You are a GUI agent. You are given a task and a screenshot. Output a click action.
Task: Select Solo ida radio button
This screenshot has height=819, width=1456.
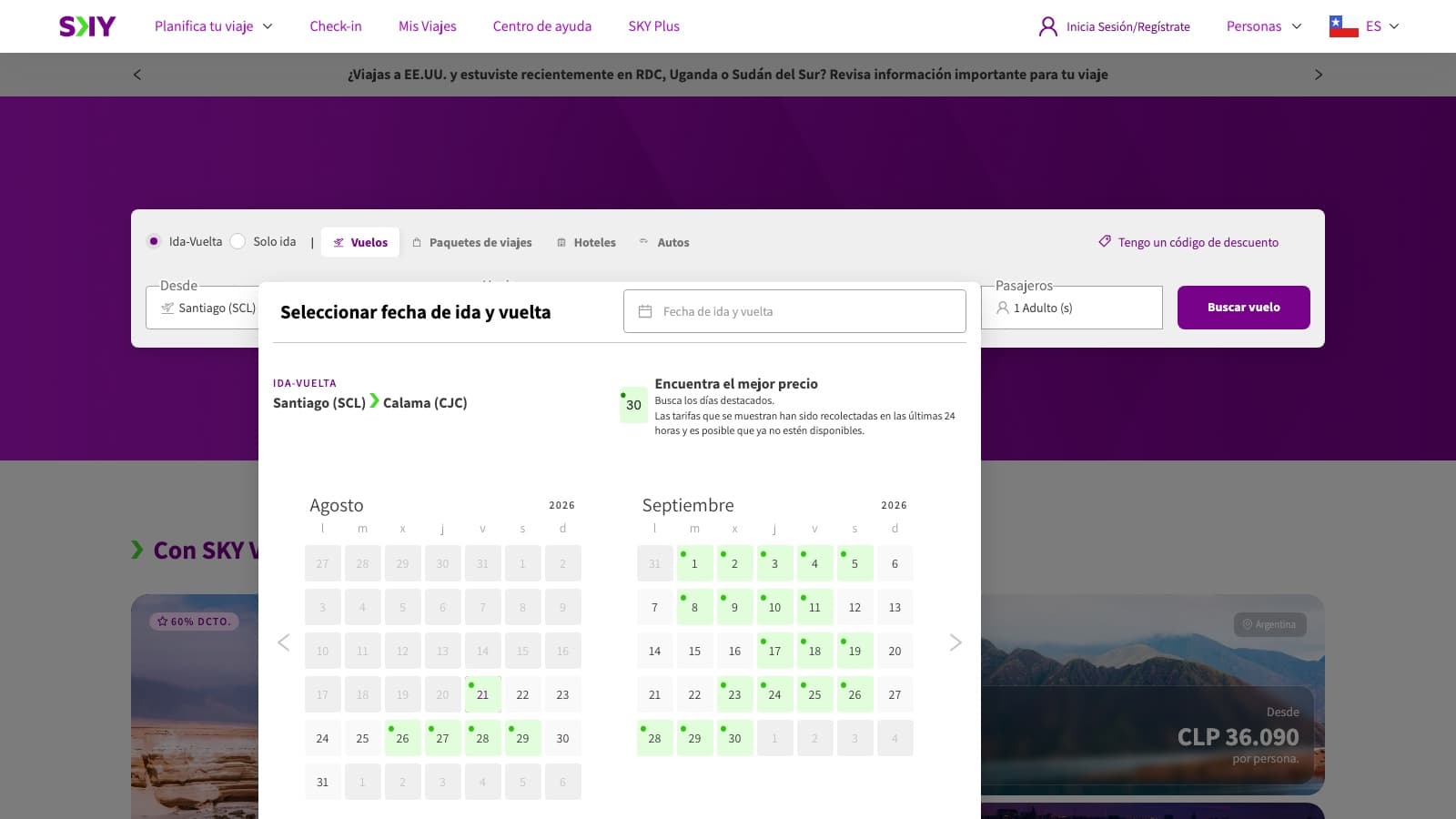point(238,241)
